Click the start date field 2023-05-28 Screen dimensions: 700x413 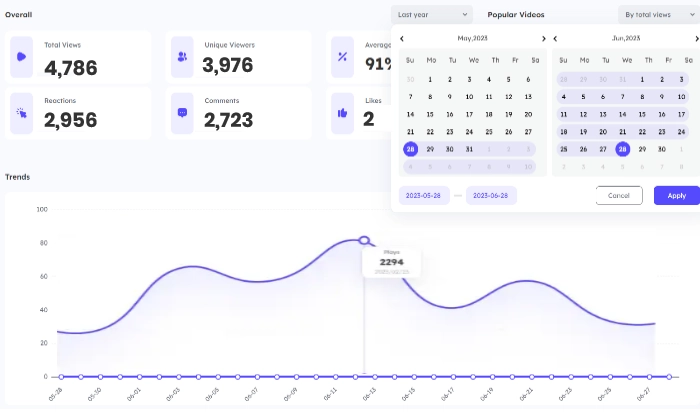coord(424,195)
